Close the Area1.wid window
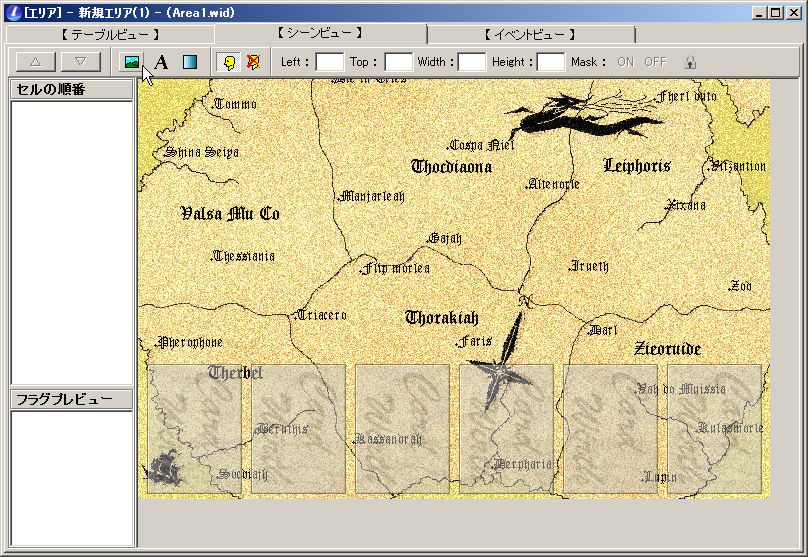Viewport: 808px width, 557px height. 794,13
